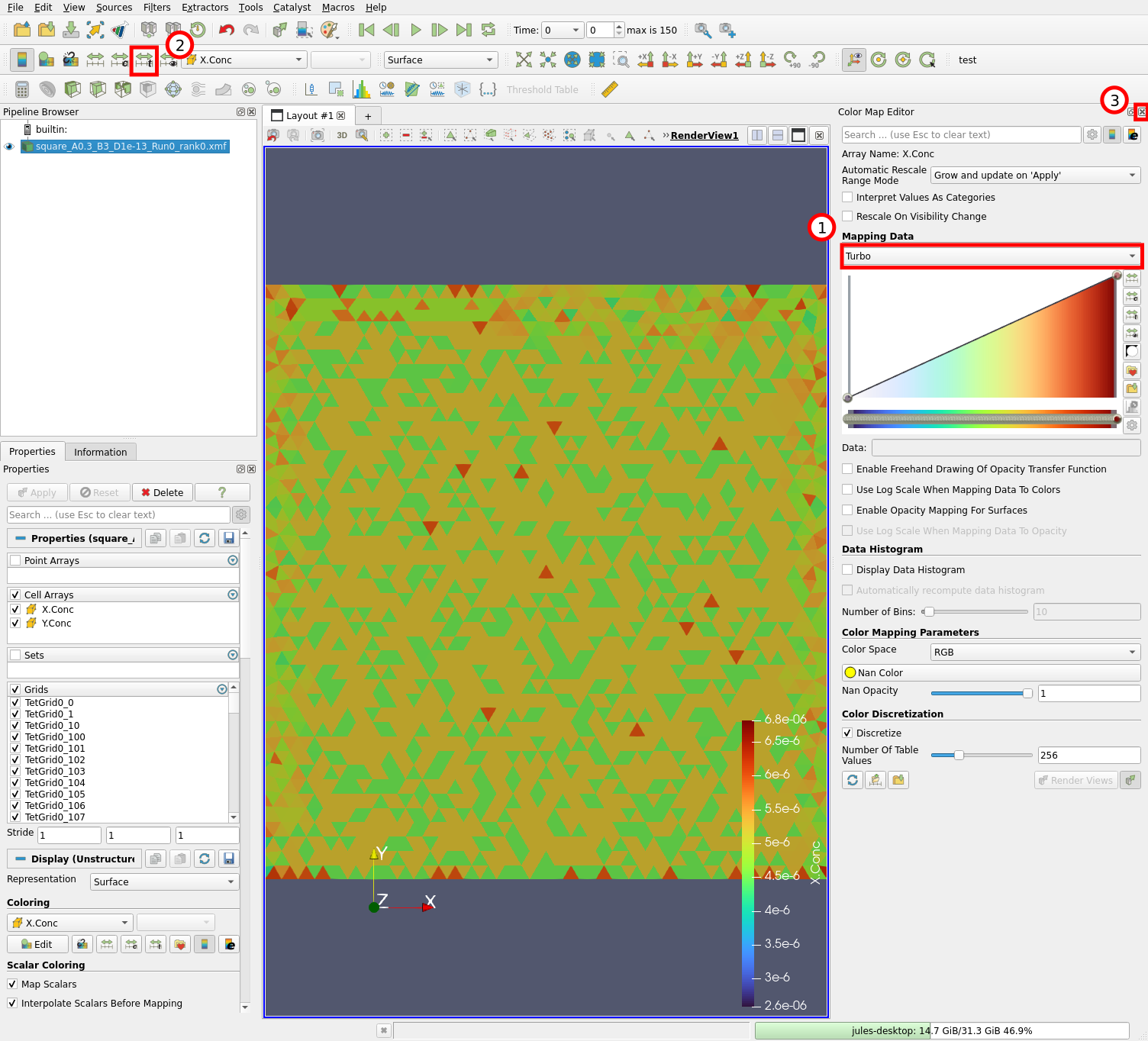1148x1041 pixels.
Task: Set view direction to +Z
Action: pyautogui.click(x=743, y=60)
